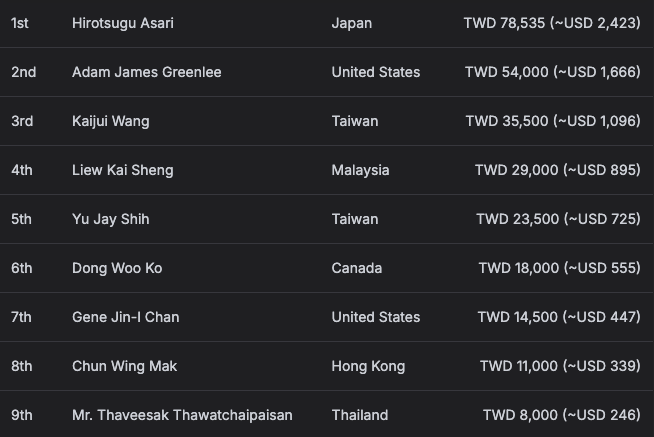654x437 pixels.
Task: Click the Yu Jay Shih name
Action: tap(111, 219)
